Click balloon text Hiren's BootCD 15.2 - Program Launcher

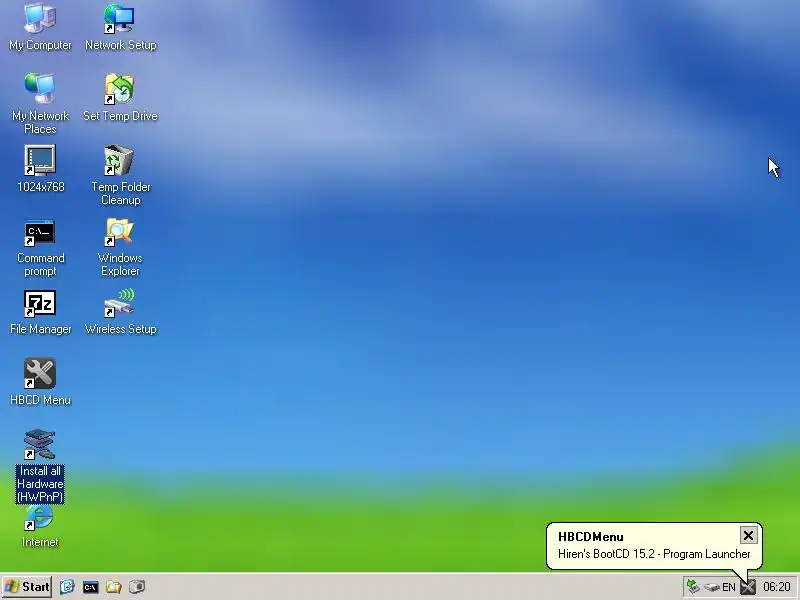pyautogui.click(x=654, y=554)
